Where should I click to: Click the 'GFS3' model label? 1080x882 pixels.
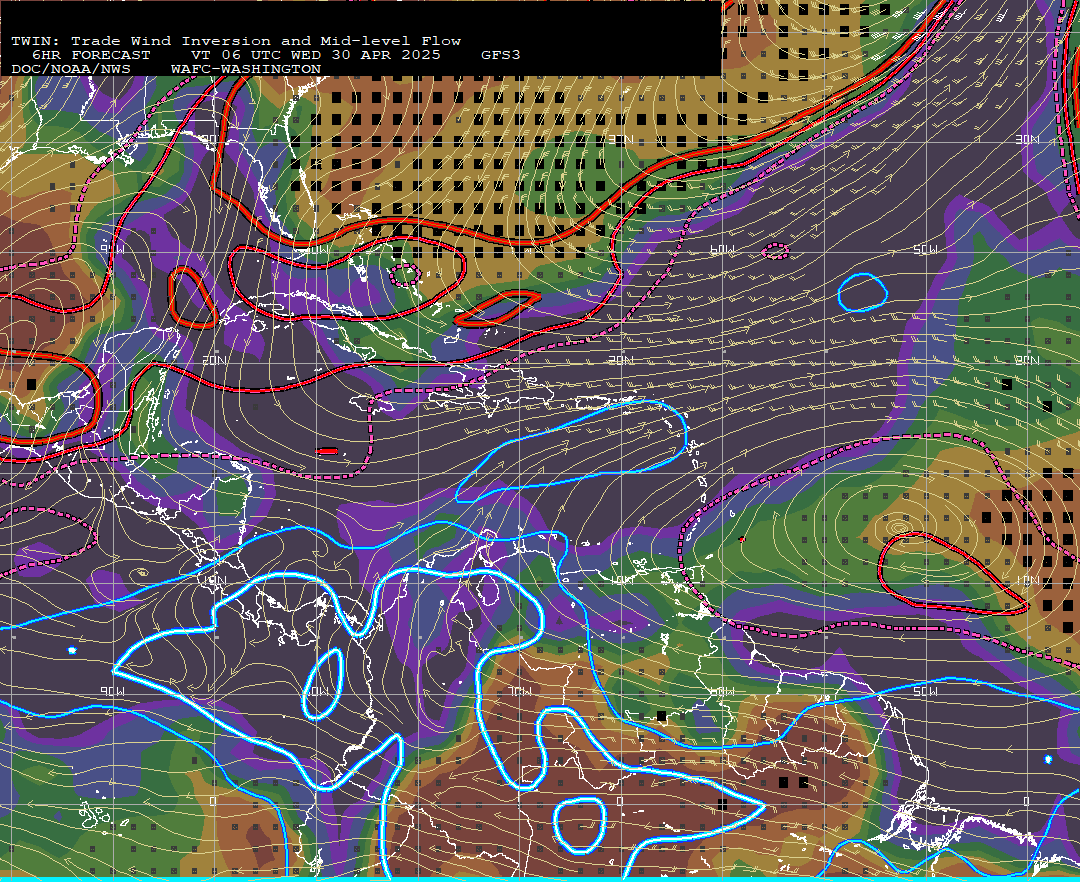pyautogui.click(x=501, y=55)
